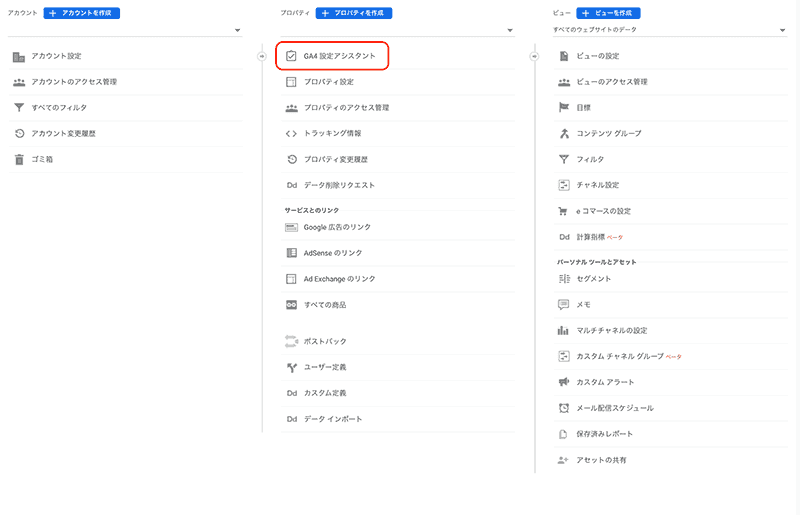This screenshot has height=515, width=800.
Task: Click the プロパティ変更履歴 history icon
Action: click(292, 160)
